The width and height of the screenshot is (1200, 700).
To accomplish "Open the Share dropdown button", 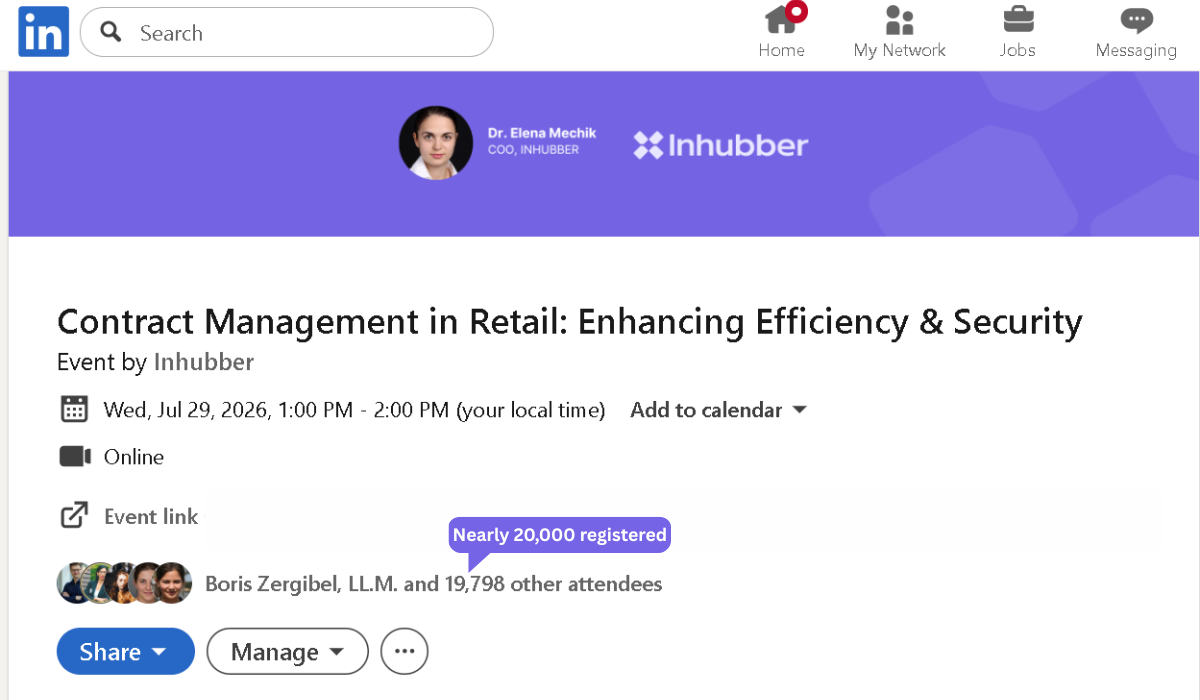I will [126, 652].
